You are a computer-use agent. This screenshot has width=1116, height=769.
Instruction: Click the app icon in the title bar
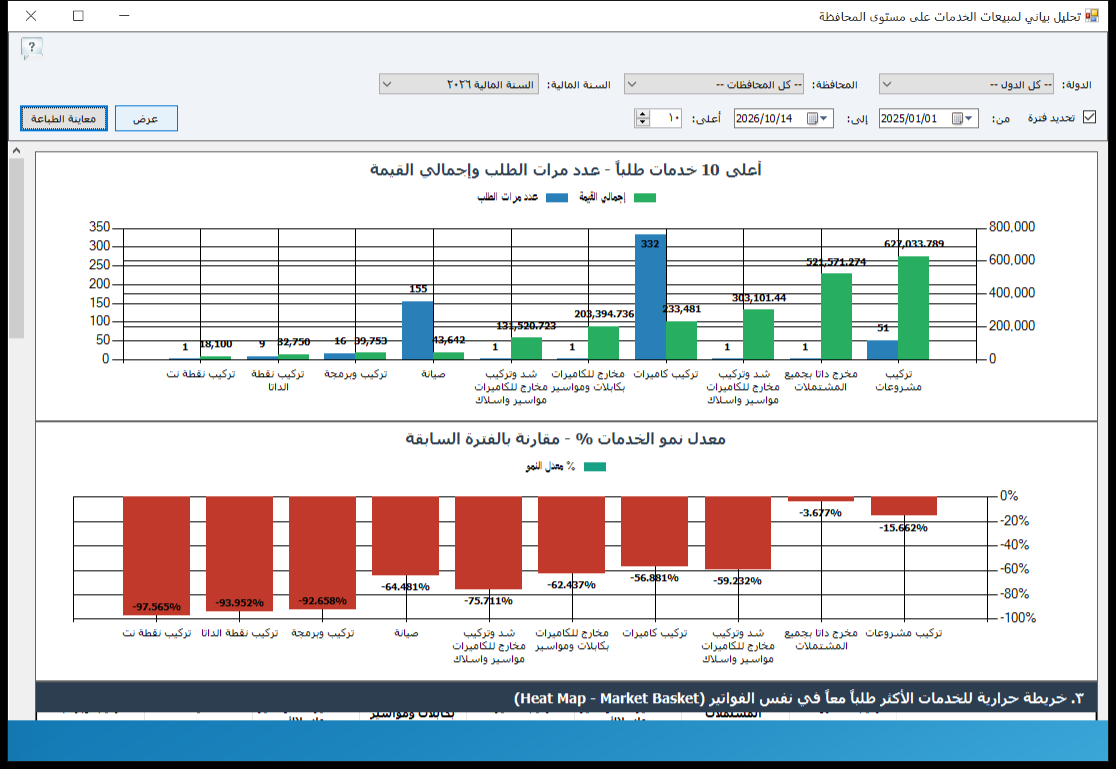coord(1091,16)
